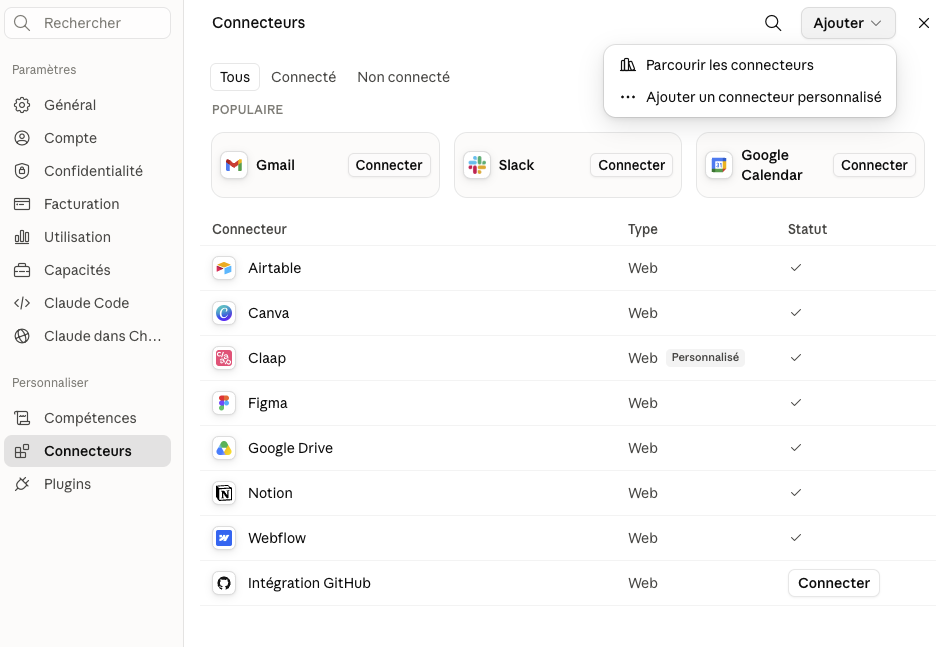
Task: Click the Google Drive row name
Action: point(290,448)
